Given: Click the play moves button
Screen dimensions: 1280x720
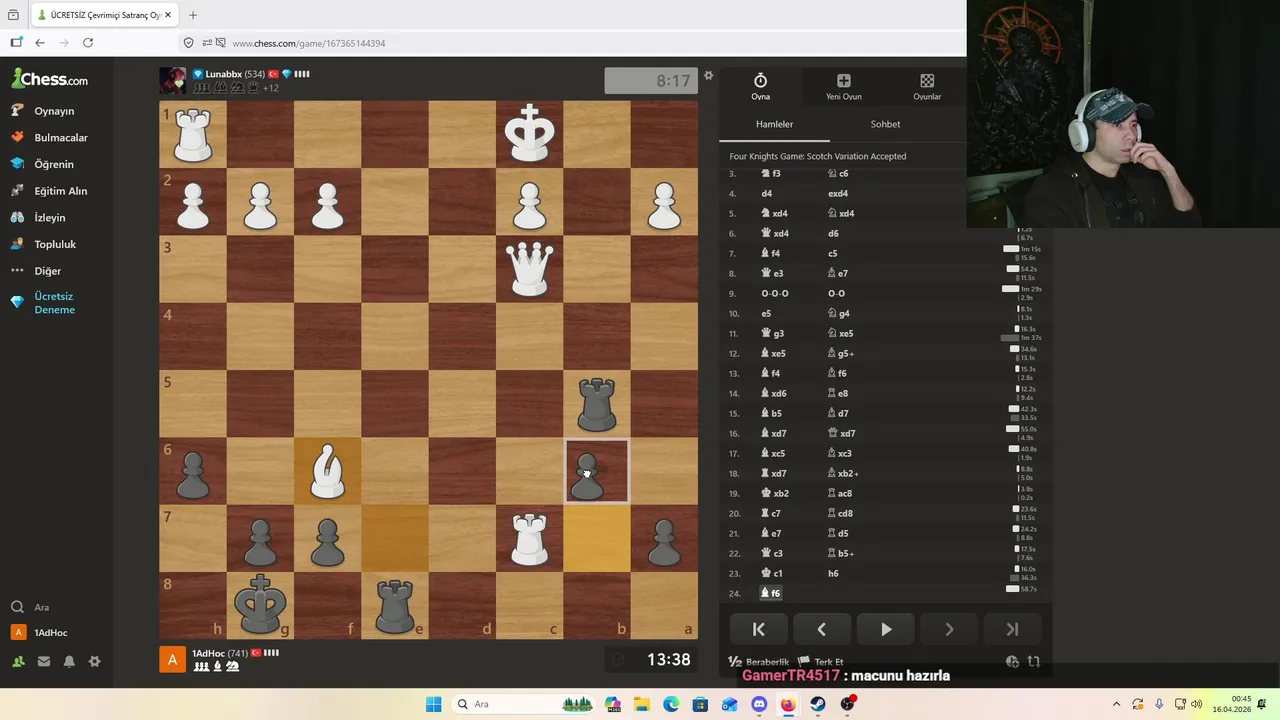Looking at the screenshot, I should 885,629.
